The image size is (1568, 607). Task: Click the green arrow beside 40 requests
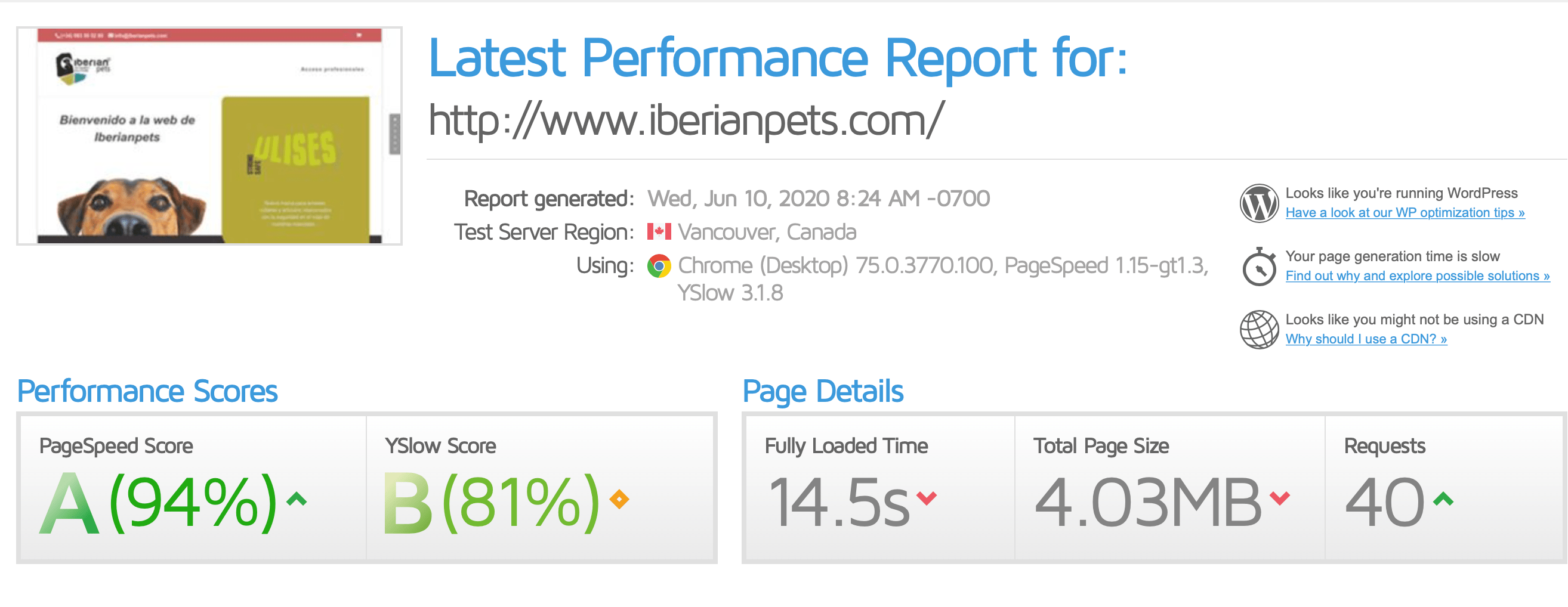(1443, 500)
